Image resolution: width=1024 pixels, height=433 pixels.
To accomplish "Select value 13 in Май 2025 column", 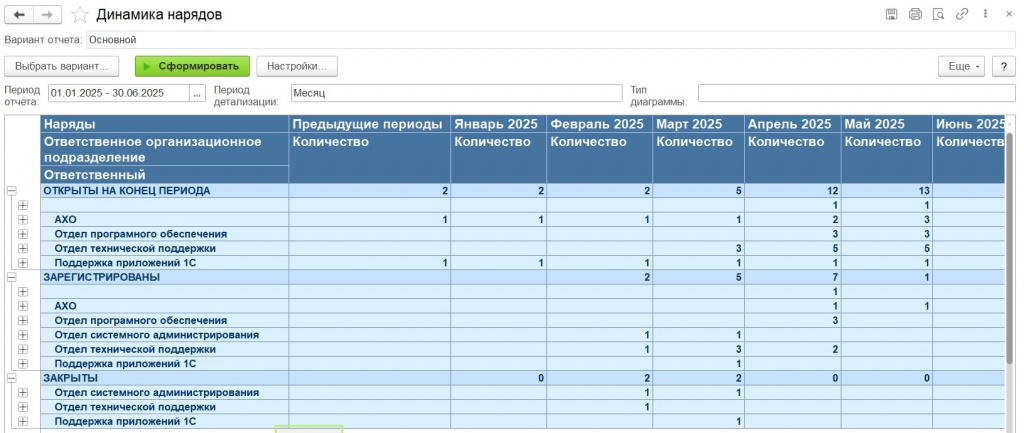I will (x=887, y=191).
